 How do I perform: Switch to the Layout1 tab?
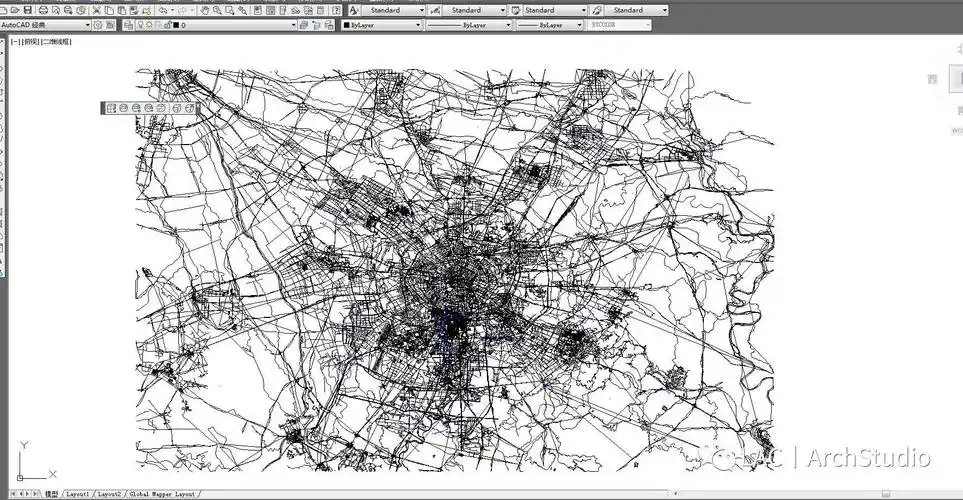click(x=79, y=494)
